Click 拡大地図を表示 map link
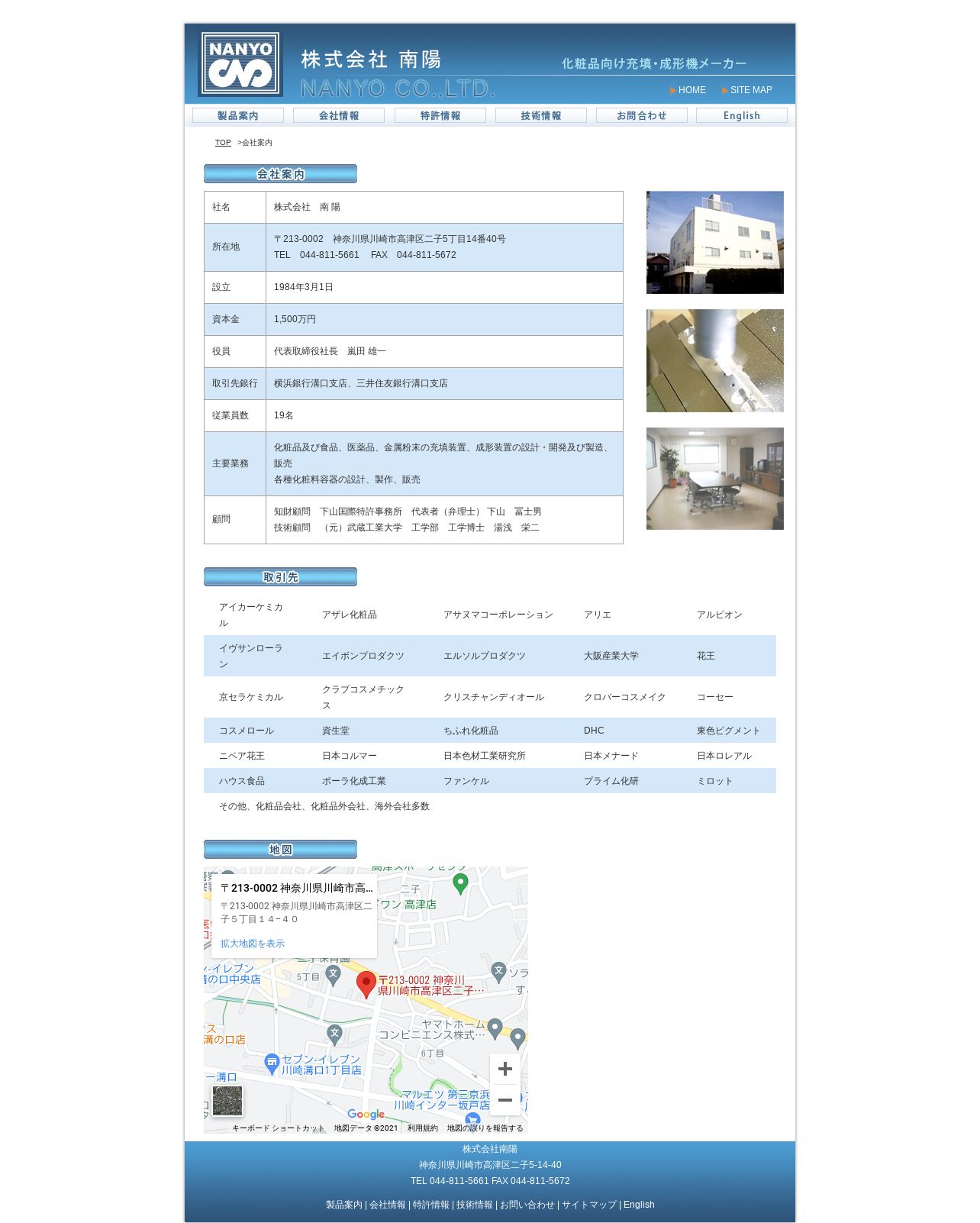The image size is (980, 1223). tap(252, 944)
